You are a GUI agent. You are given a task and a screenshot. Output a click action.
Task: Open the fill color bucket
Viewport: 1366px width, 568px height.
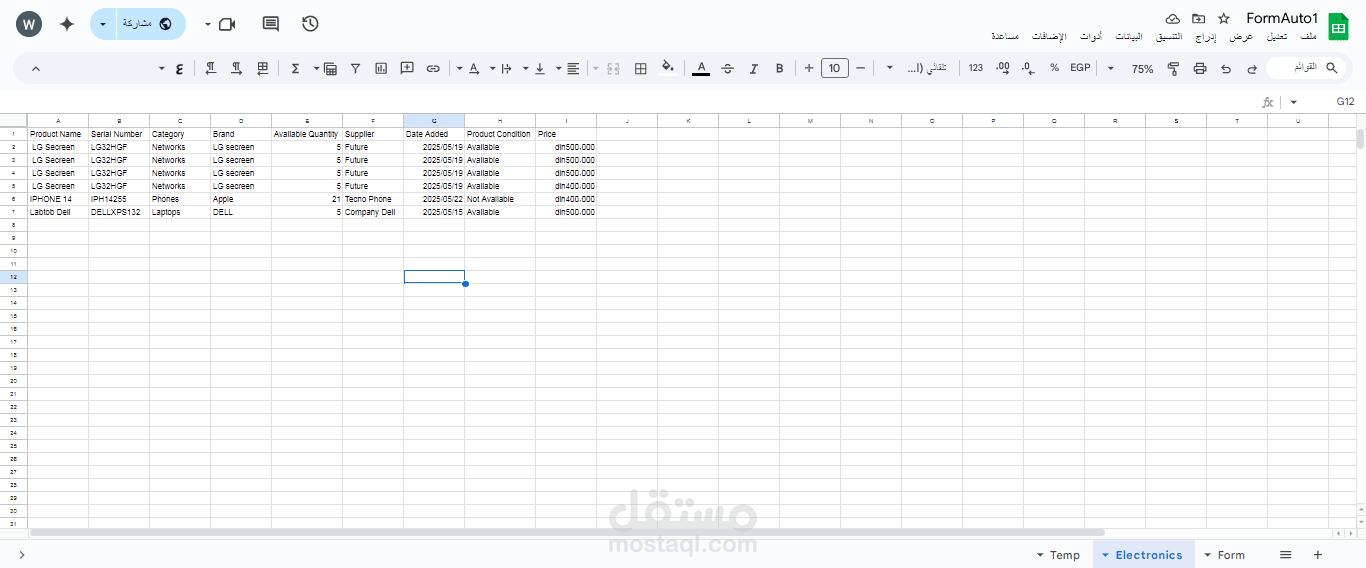(x=667, y=68)
